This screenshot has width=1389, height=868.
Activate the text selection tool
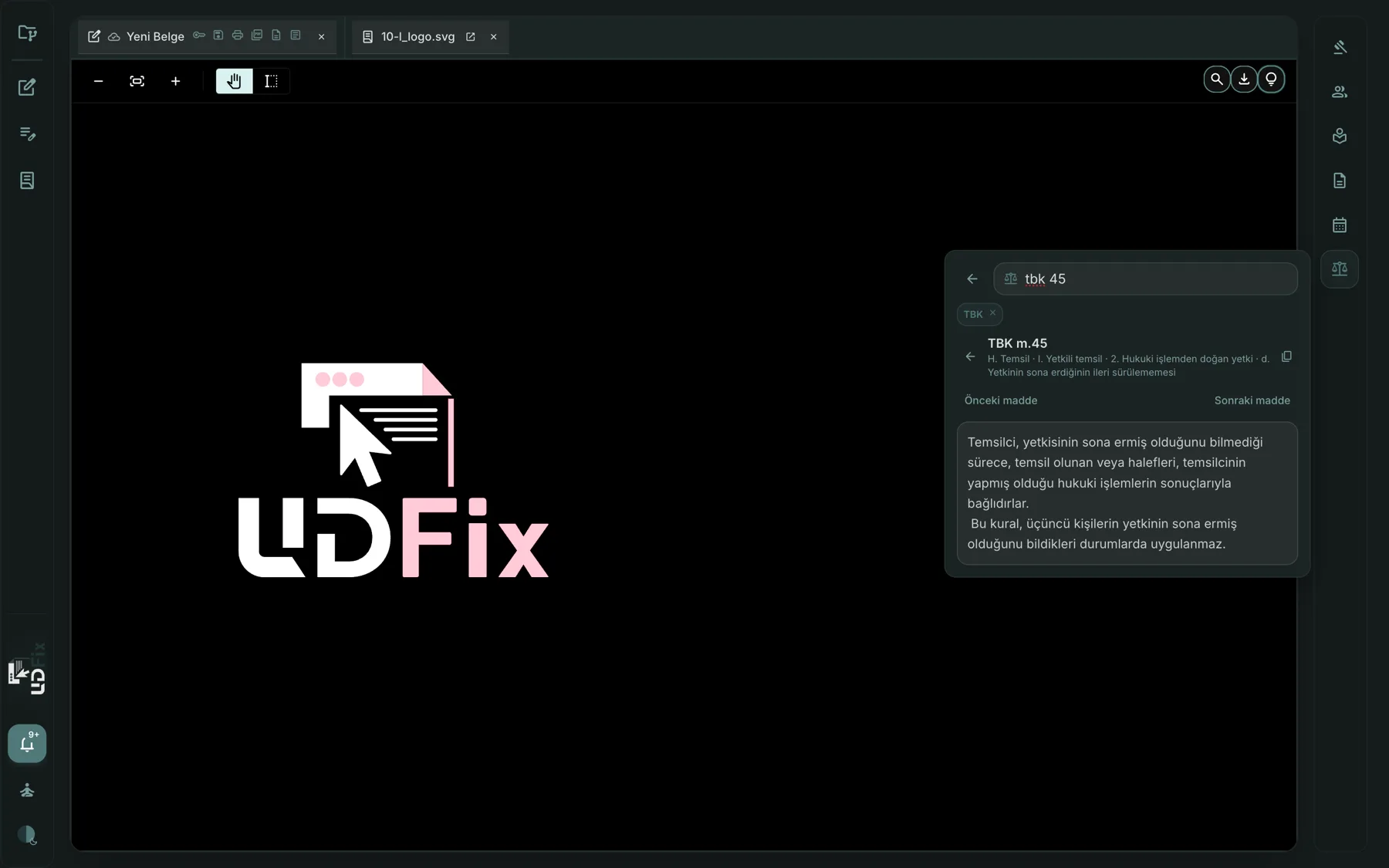point(271,81)
